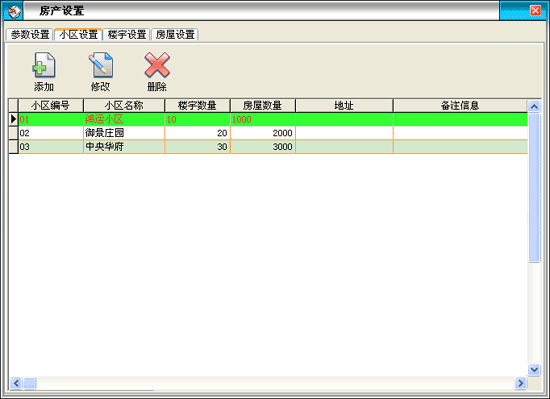
Task: Click the scroll left arrow
Action: (15, 383)
